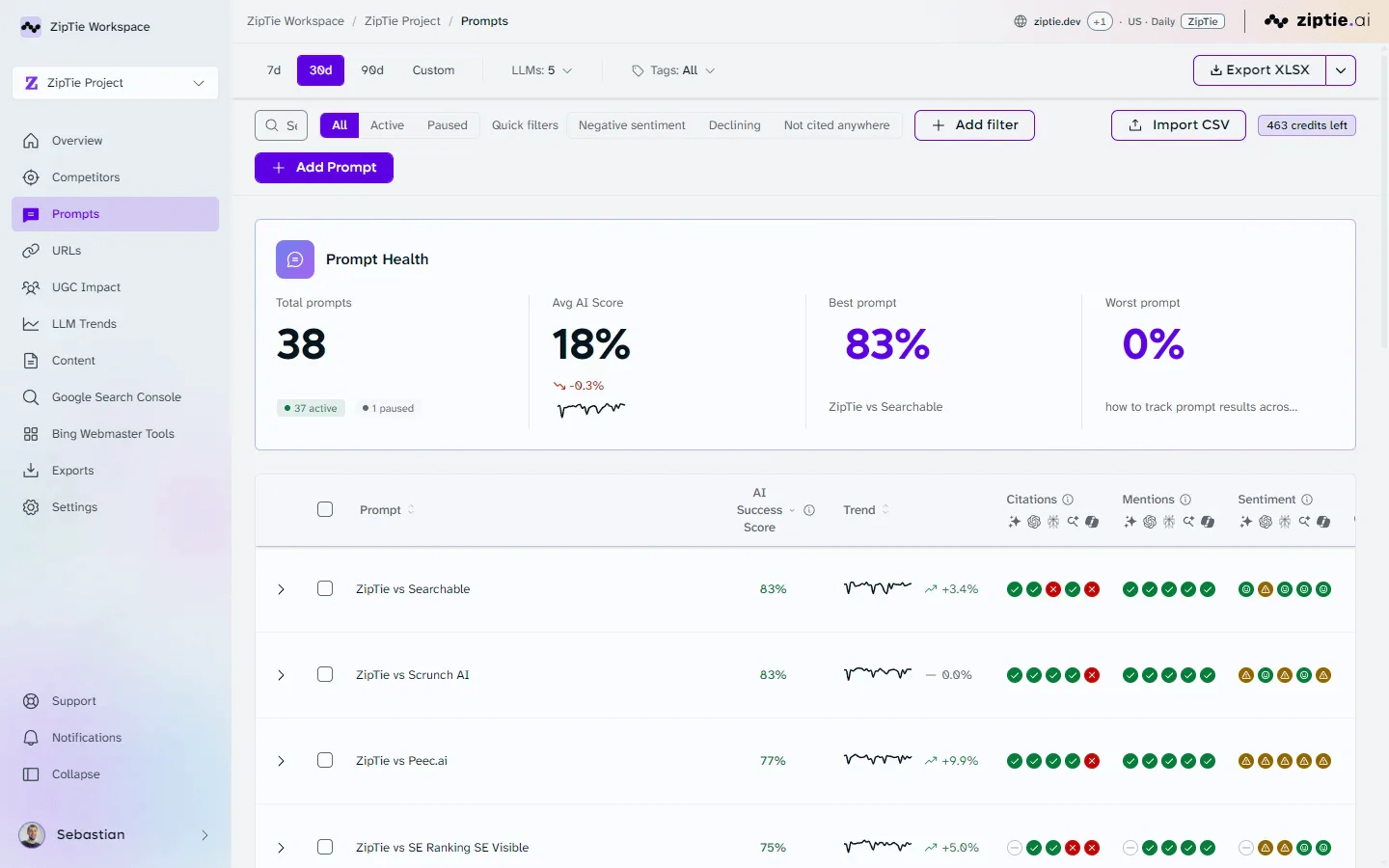Image resolution: width=1389 pixels, height=868 pixels.
Task: Click the prompt search field
Action: (x=282, y=125)
